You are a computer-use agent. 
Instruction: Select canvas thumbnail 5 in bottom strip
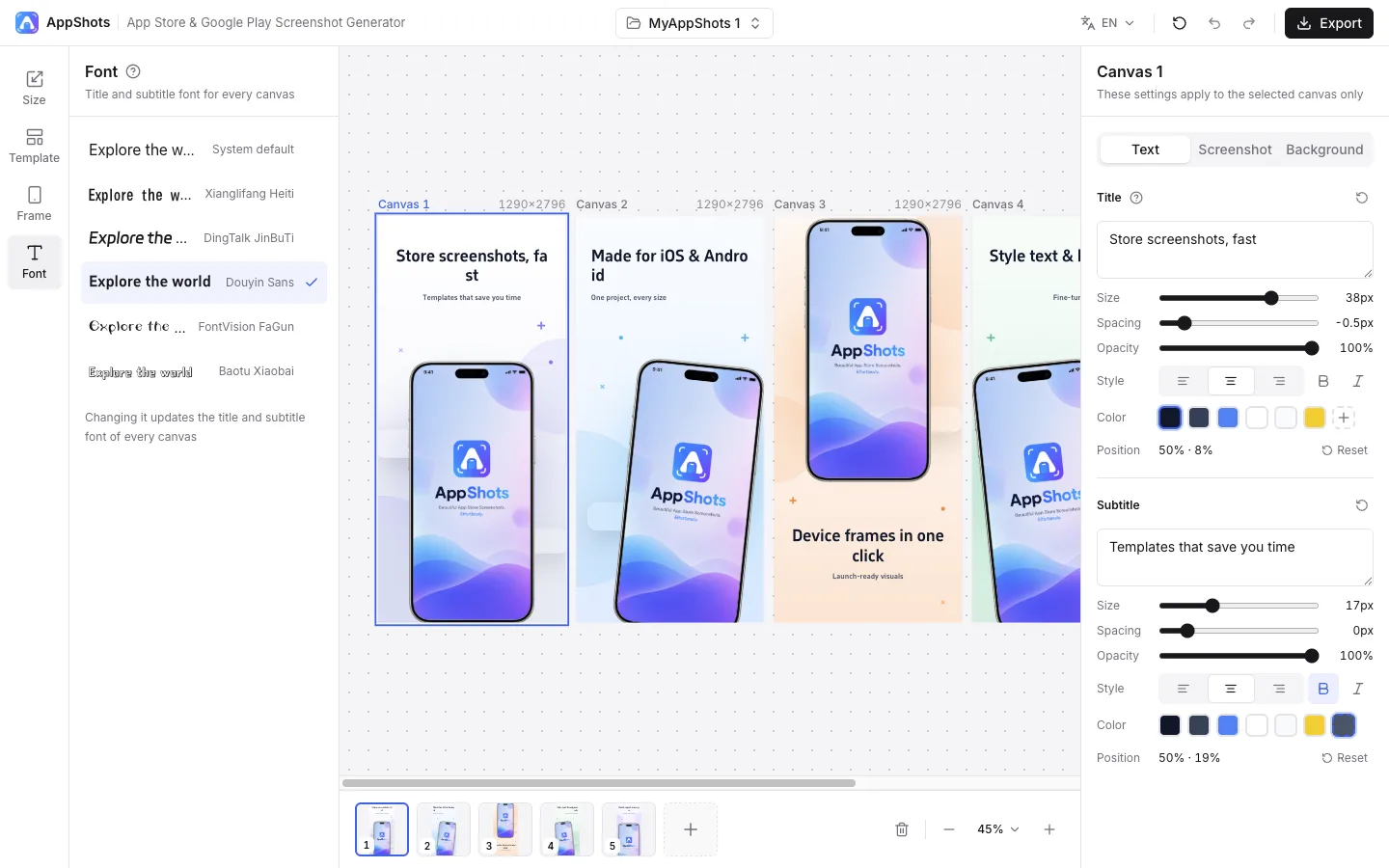[629, 829]
